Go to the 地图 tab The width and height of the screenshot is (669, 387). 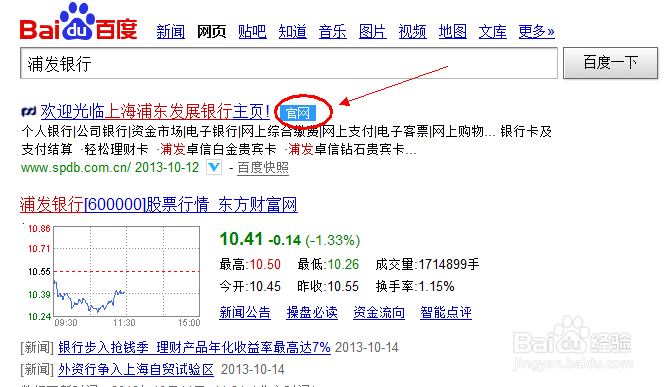tap(453, 32)
